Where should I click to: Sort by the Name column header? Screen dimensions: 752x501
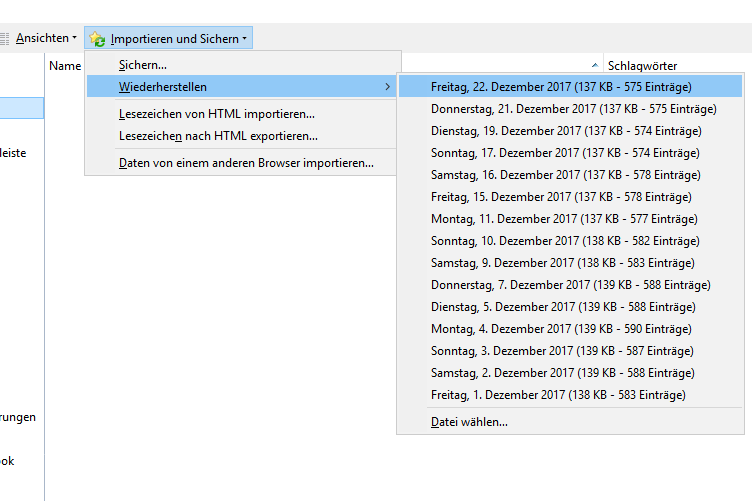click(65, 66)
